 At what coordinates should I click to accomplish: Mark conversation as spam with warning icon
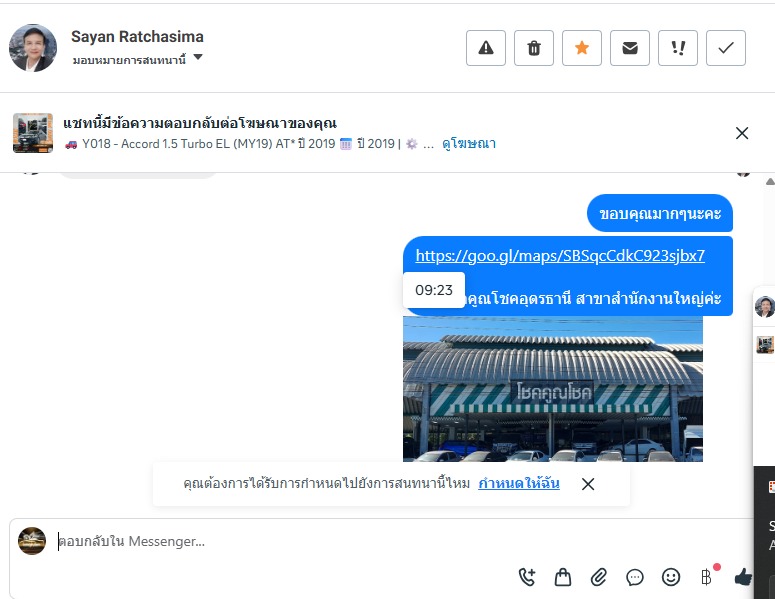tap(485, 48)
